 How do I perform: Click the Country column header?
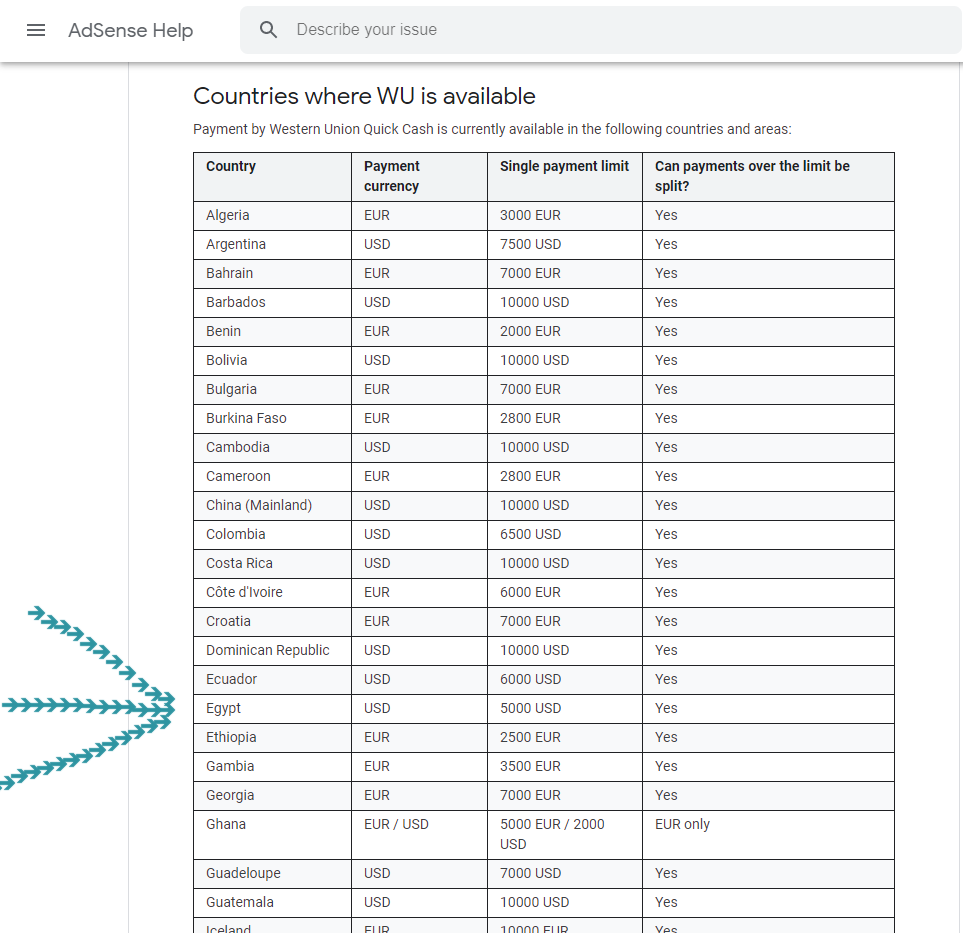(272, 177)
